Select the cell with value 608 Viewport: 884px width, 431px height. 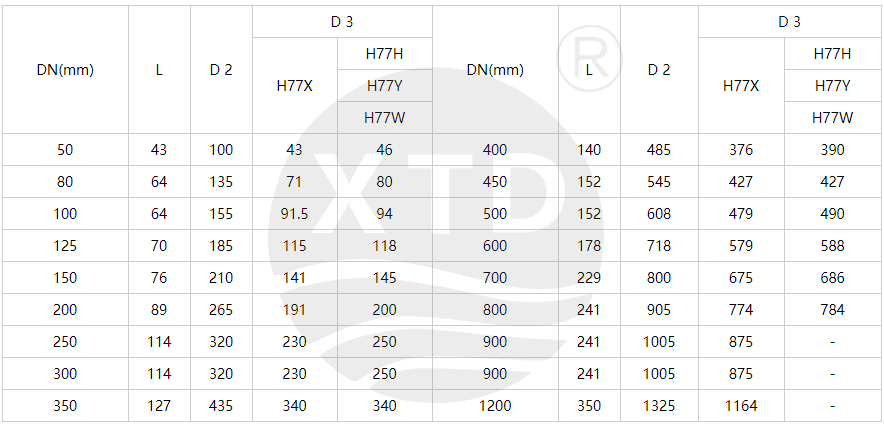(659, 214)
